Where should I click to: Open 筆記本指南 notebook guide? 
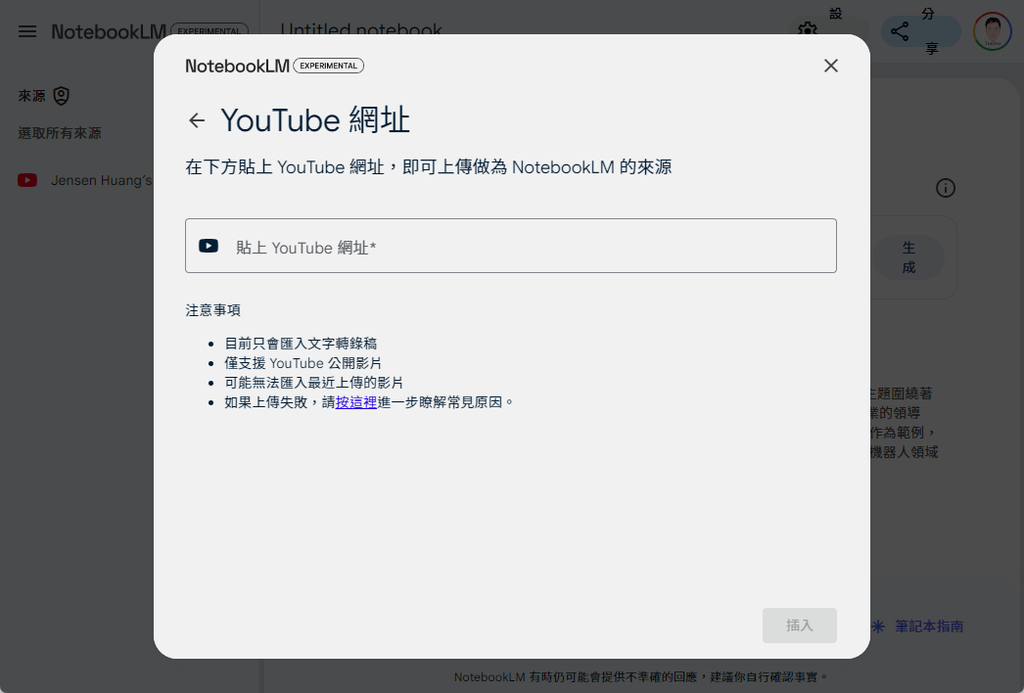(x=929, y=626)
